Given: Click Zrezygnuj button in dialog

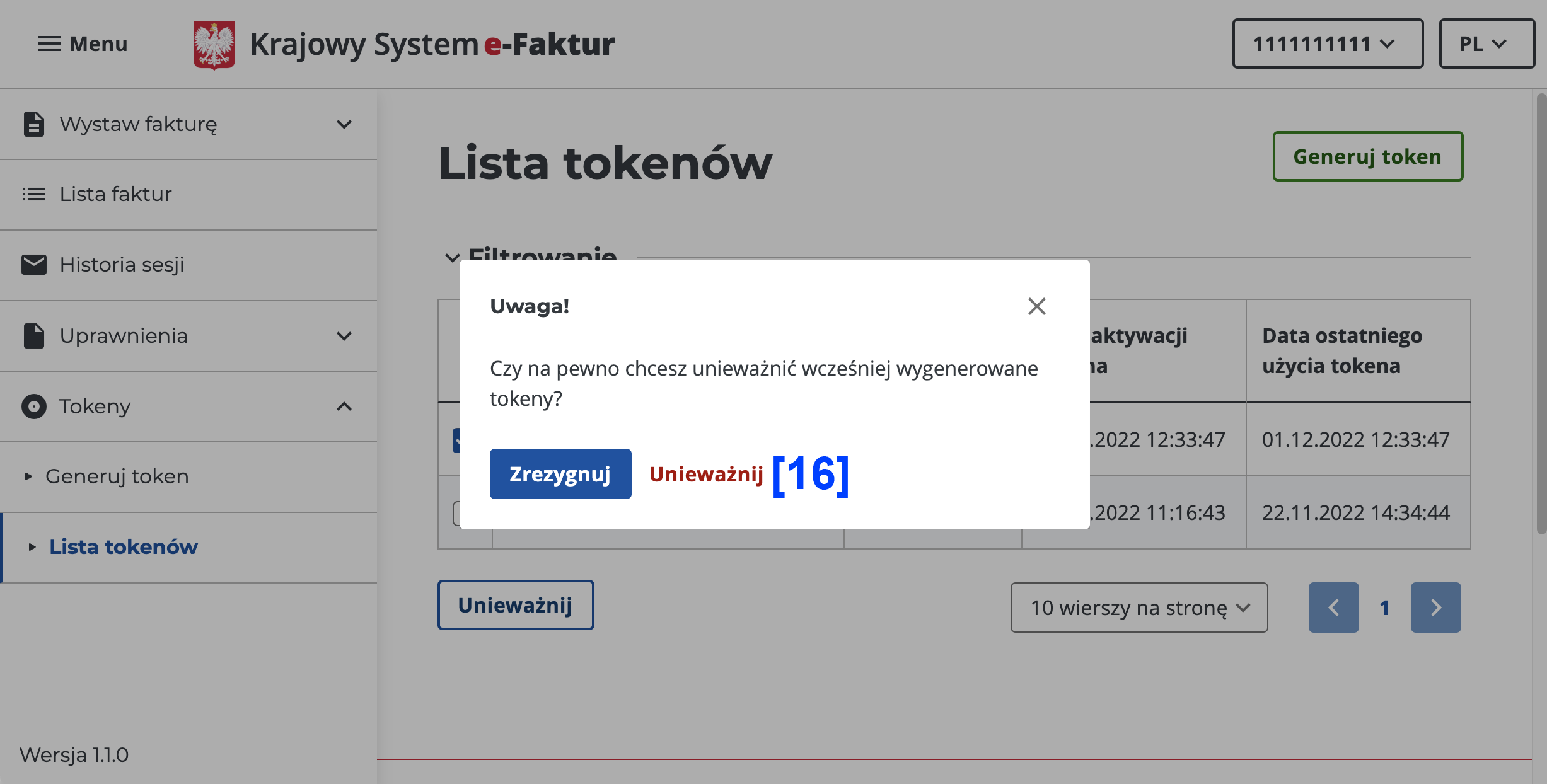Looking at the screenshot, I should (560, 474).
